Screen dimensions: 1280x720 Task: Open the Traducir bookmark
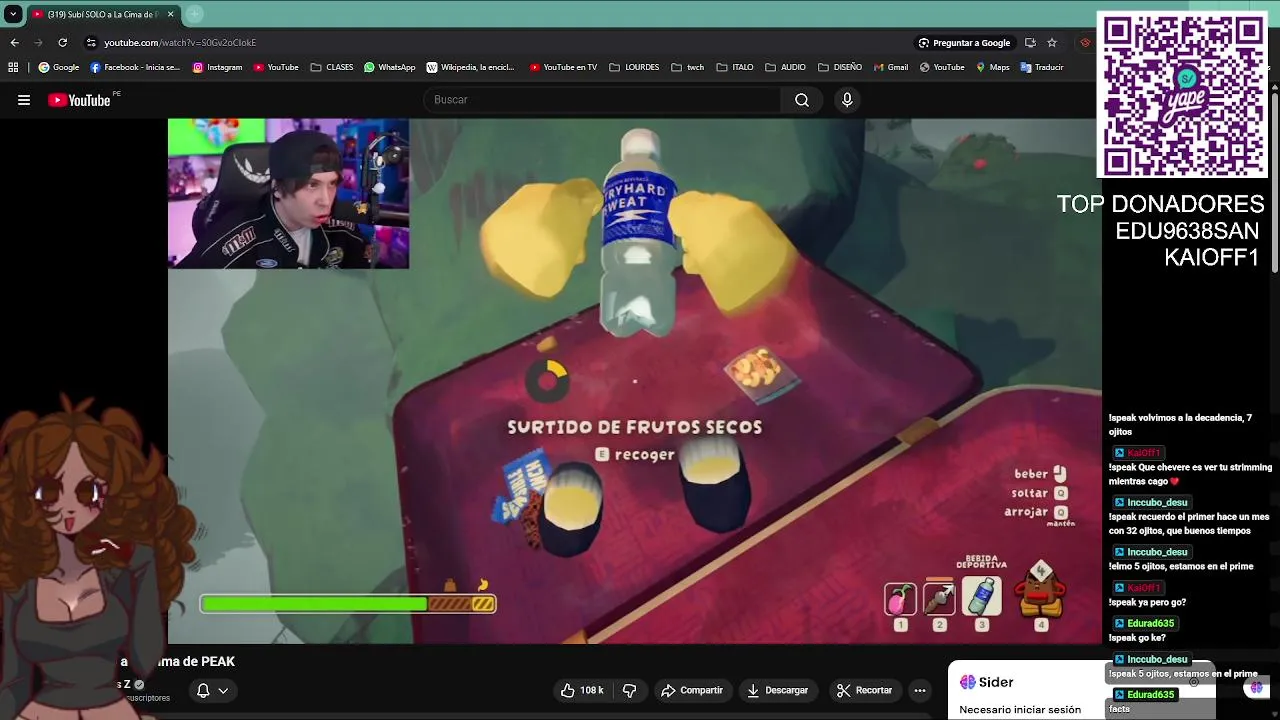pyautogui.click(x=1041, y=67)
